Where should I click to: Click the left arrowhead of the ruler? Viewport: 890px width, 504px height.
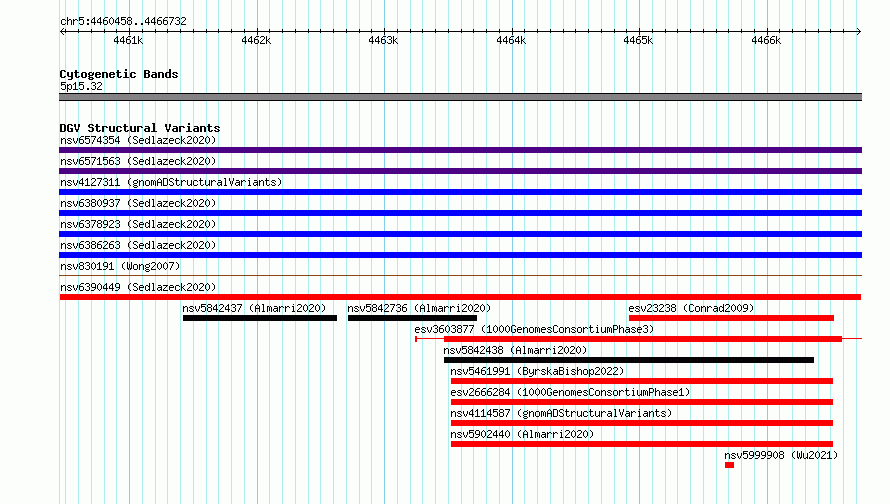[x=62, y=31]
